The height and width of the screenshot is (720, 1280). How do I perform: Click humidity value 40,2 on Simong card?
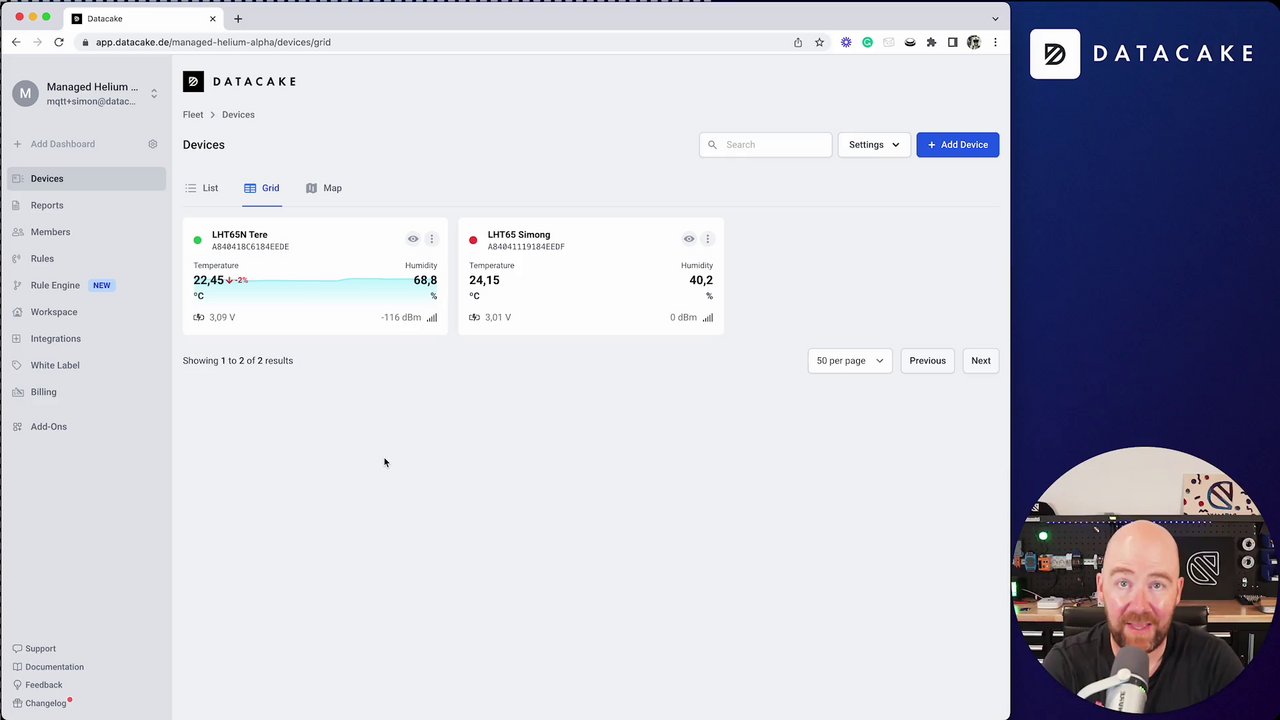coord(701,280)
